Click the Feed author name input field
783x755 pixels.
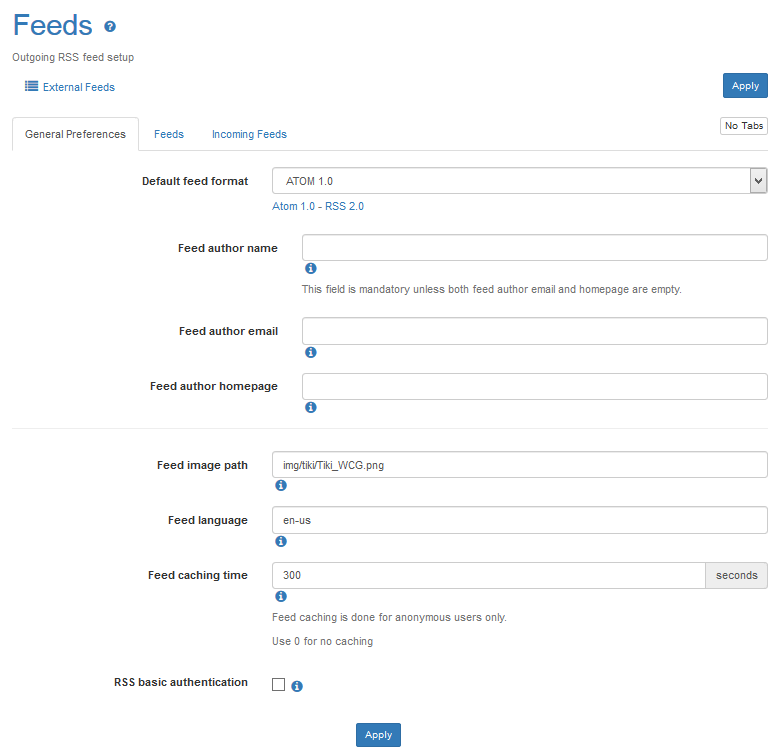(x=534, y=248)
